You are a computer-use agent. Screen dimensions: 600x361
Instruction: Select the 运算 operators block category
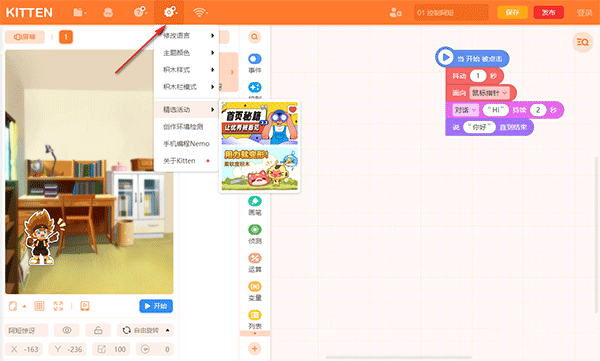click(x=254, y=263)
